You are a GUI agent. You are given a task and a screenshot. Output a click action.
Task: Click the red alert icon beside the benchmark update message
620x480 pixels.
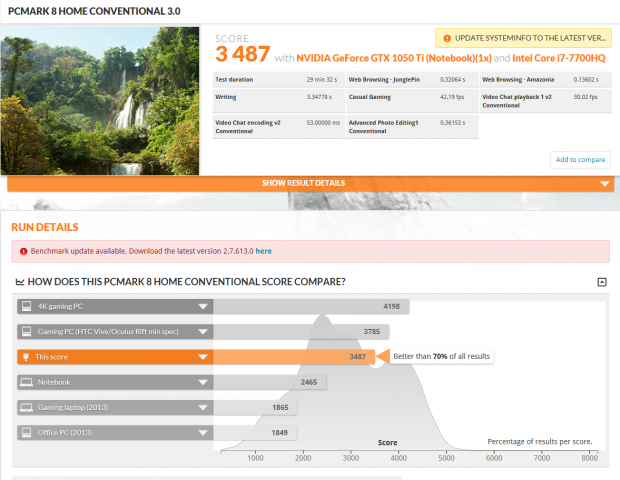[23, 251]
